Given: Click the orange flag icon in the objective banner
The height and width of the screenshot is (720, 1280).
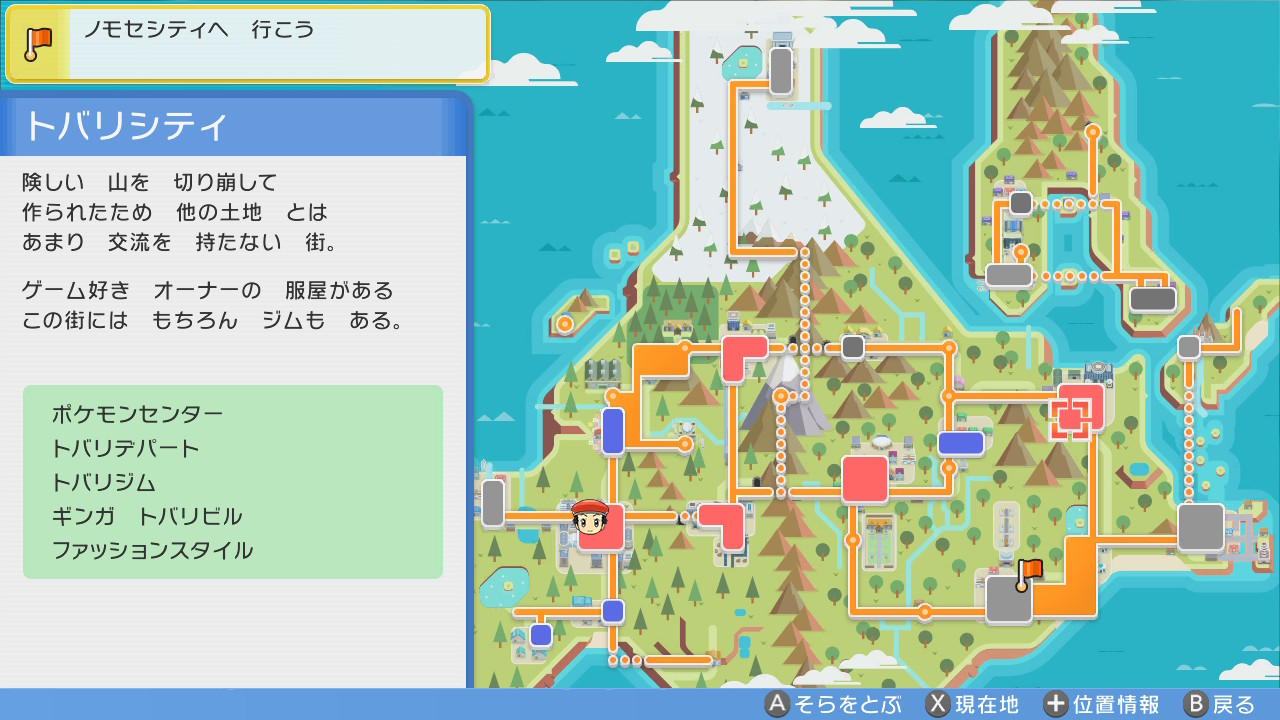Looking at the screenshot, I should pyautogui.click(x=39, y=43).
